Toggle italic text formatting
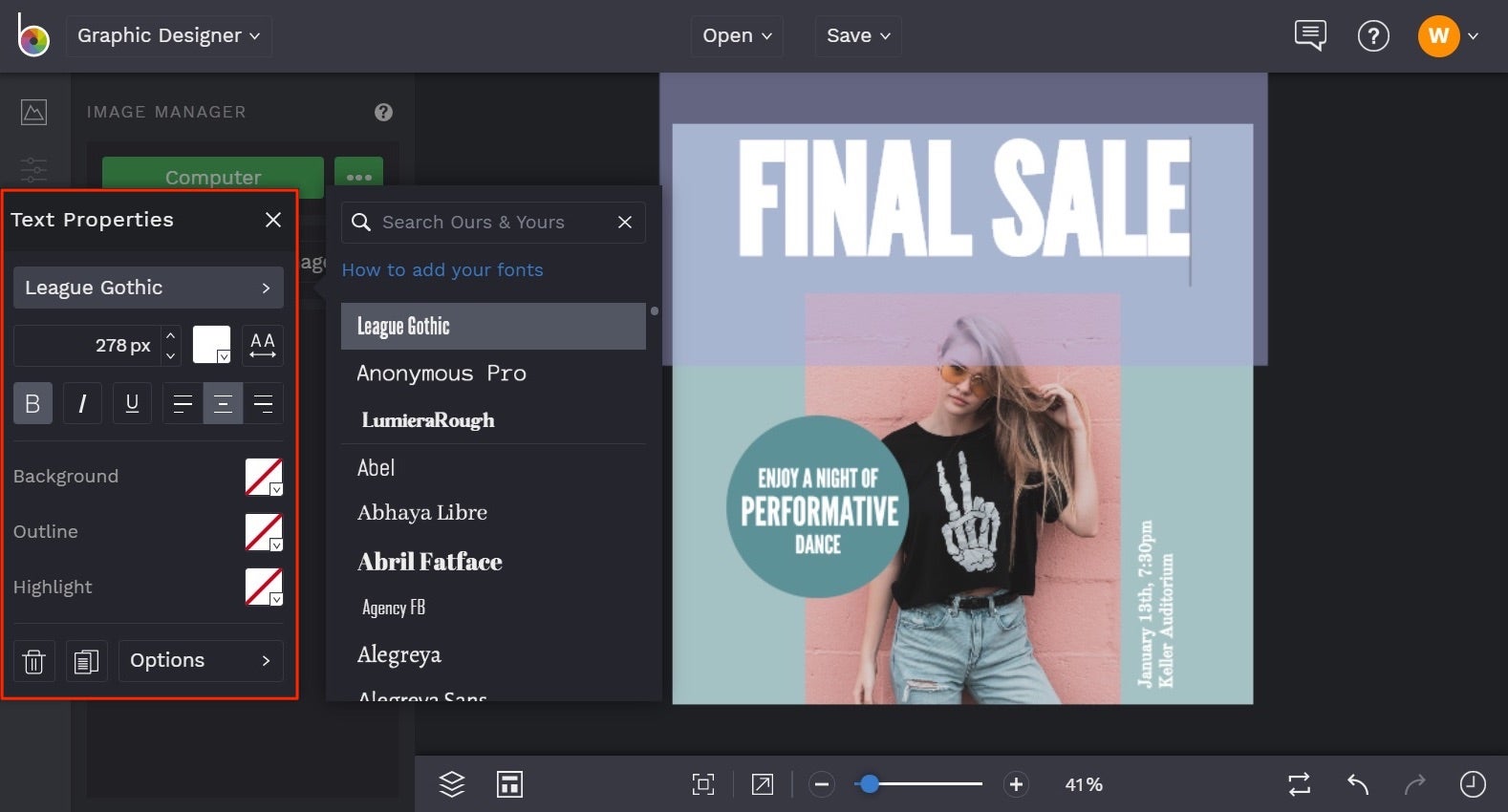Image resolution: width=1508 pixels, height=812 pixels. 82,403
